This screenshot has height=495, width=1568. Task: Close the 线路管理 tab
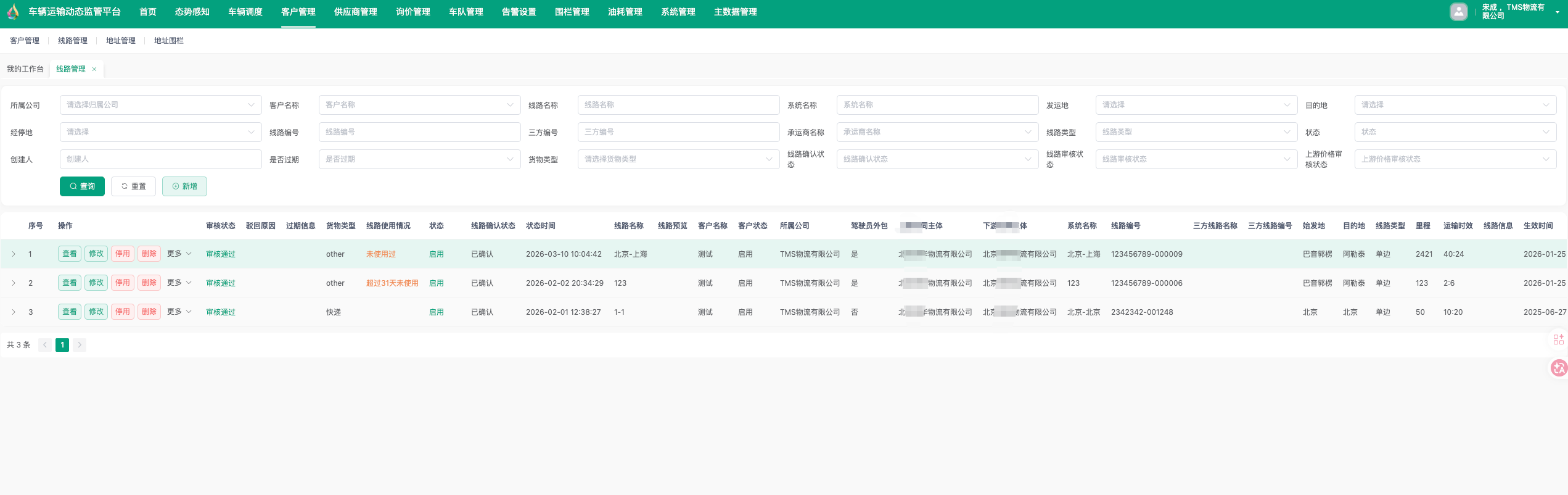point(94,69)
